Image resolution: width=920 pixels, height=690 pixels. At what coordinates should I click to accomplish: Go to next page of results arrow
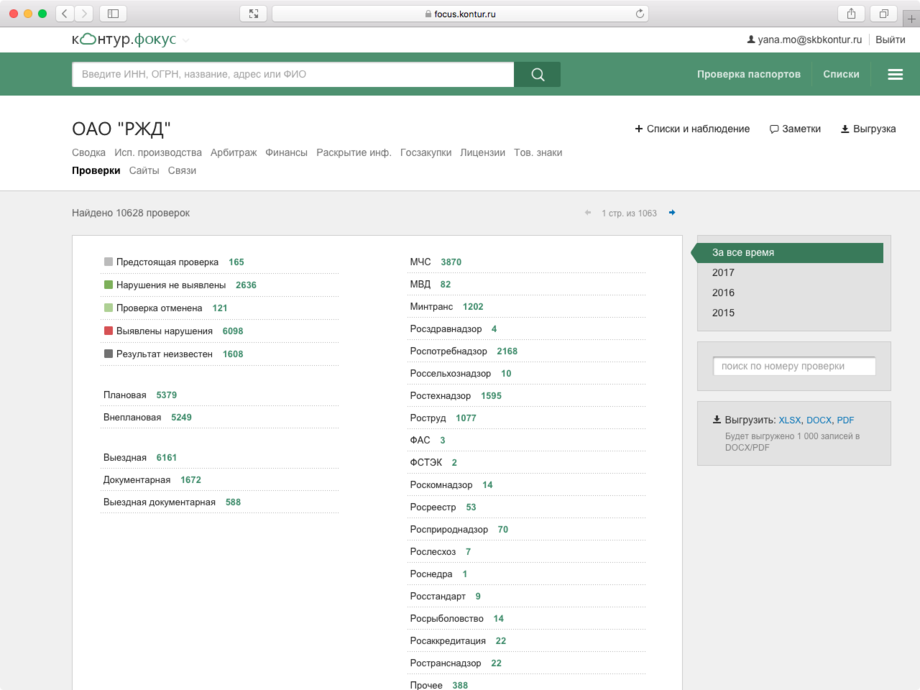point(672,213)
